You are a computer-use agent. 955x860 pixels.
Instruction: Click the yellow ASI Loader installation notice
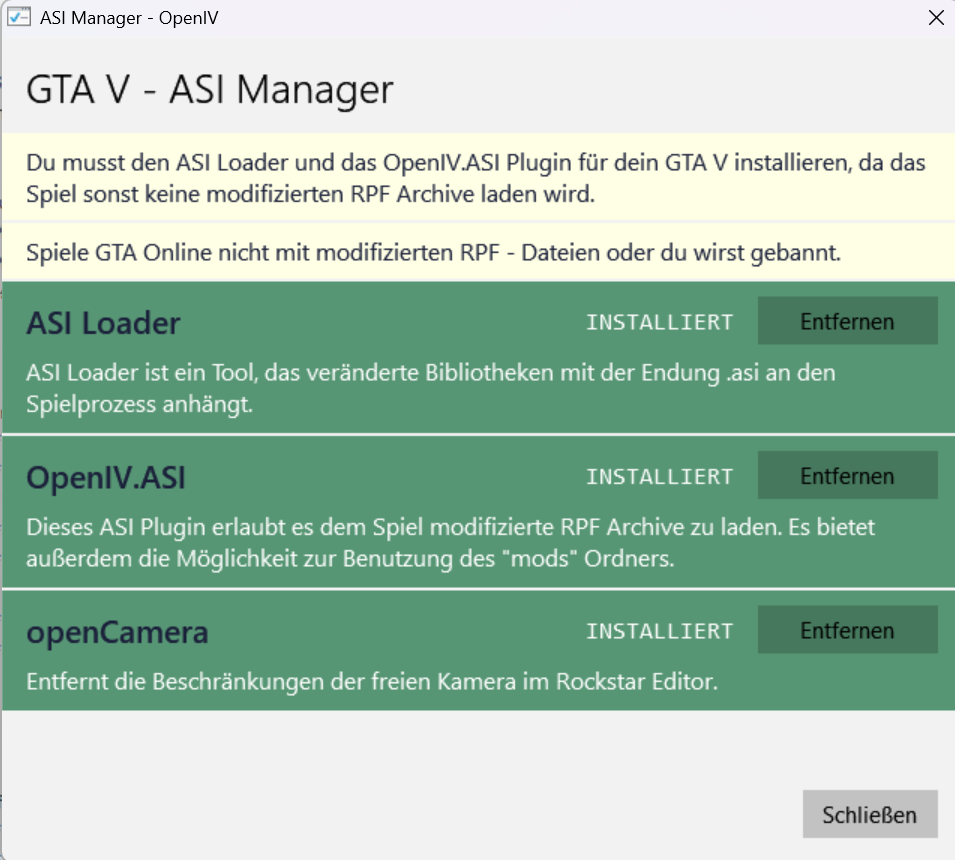[476, 178]
